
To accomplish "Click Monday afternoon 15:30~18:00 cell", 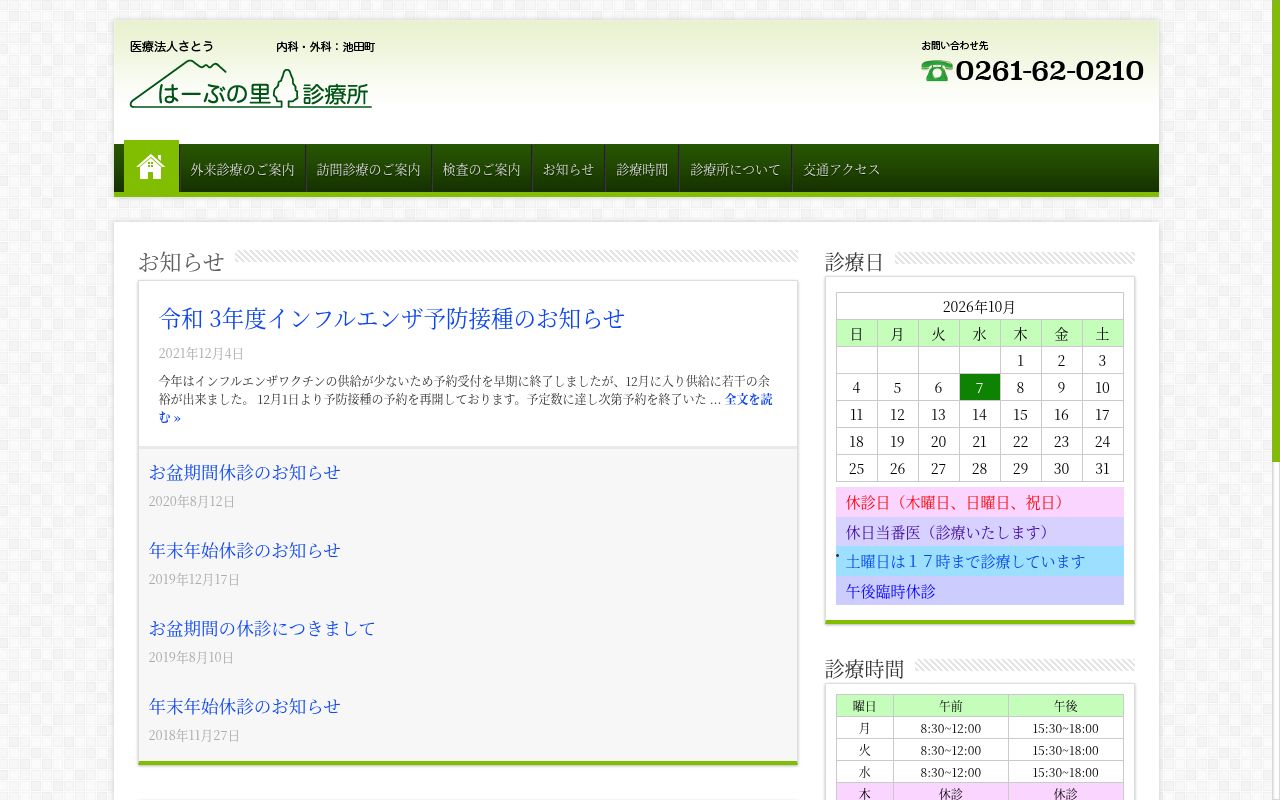I will point(1065,728).
